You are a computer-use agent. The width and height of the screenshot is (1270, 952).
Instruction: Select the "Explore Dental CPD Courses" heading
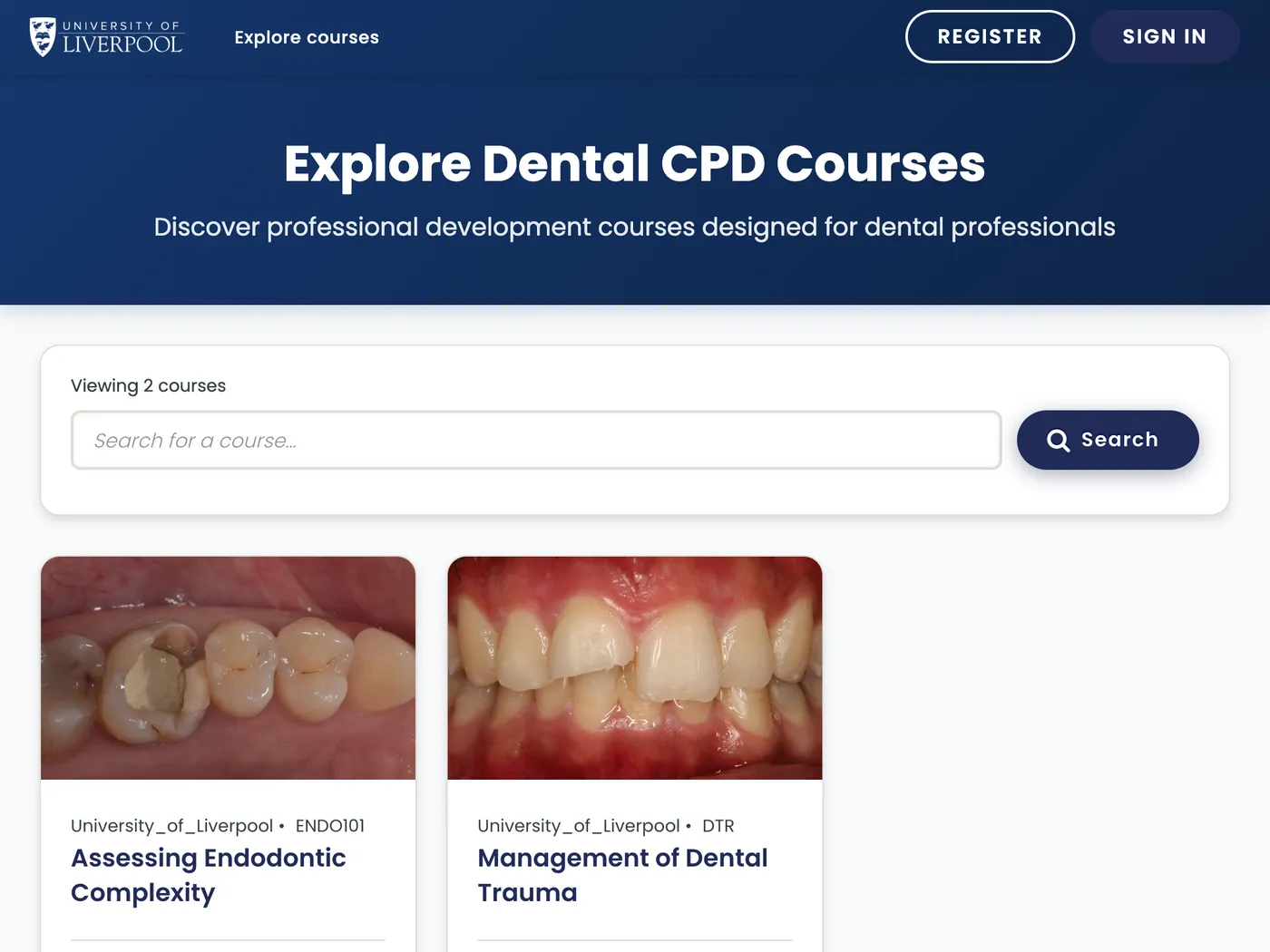tap(635, 164)
